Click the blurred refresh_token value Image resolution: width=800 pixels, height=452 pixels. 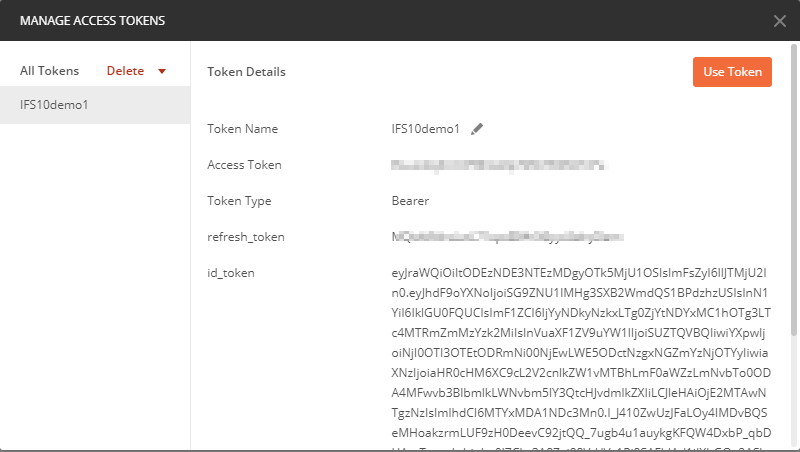pos(508,237)
